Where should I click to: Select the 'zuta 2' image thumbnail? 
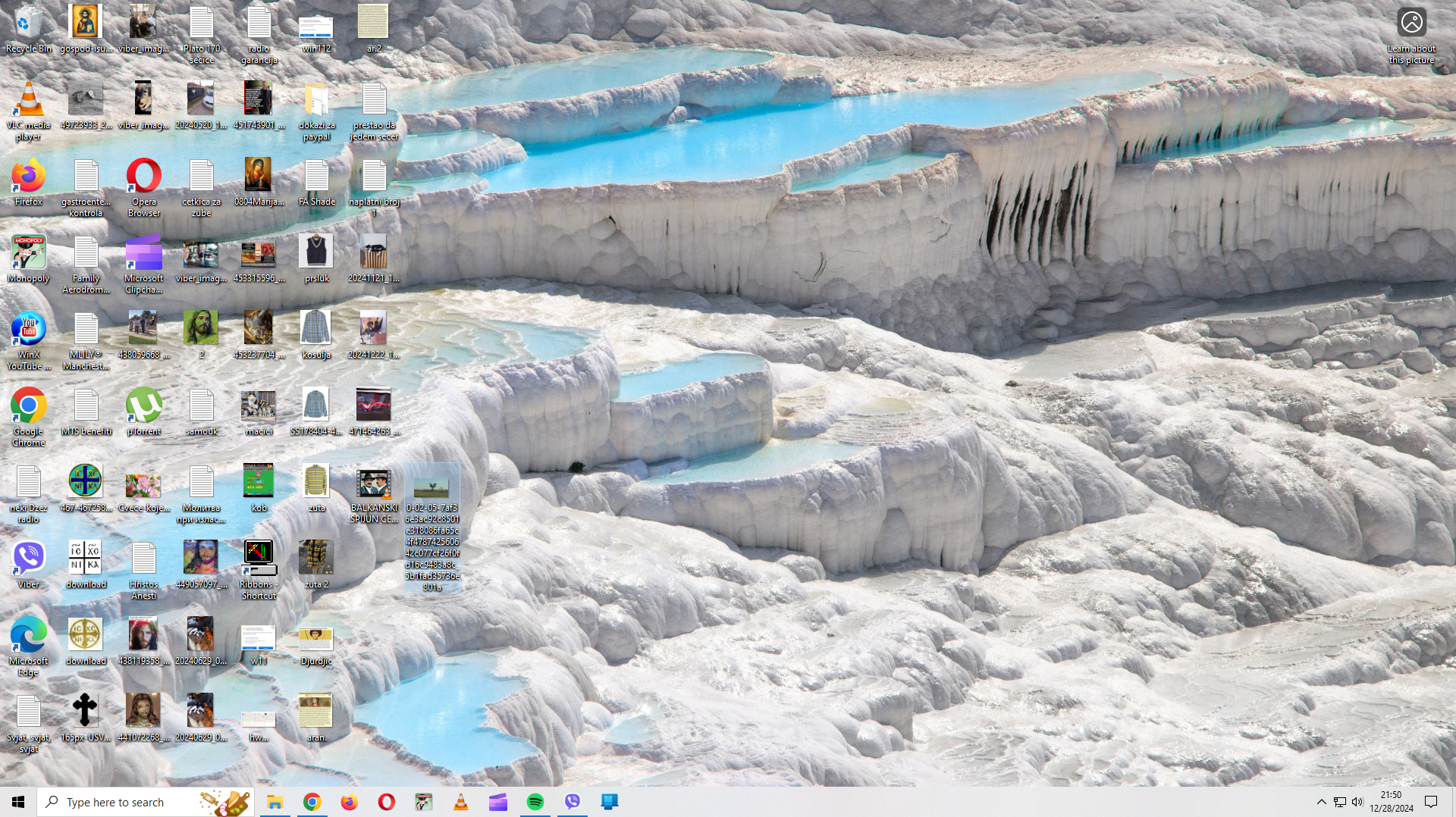tap(316, 565)
